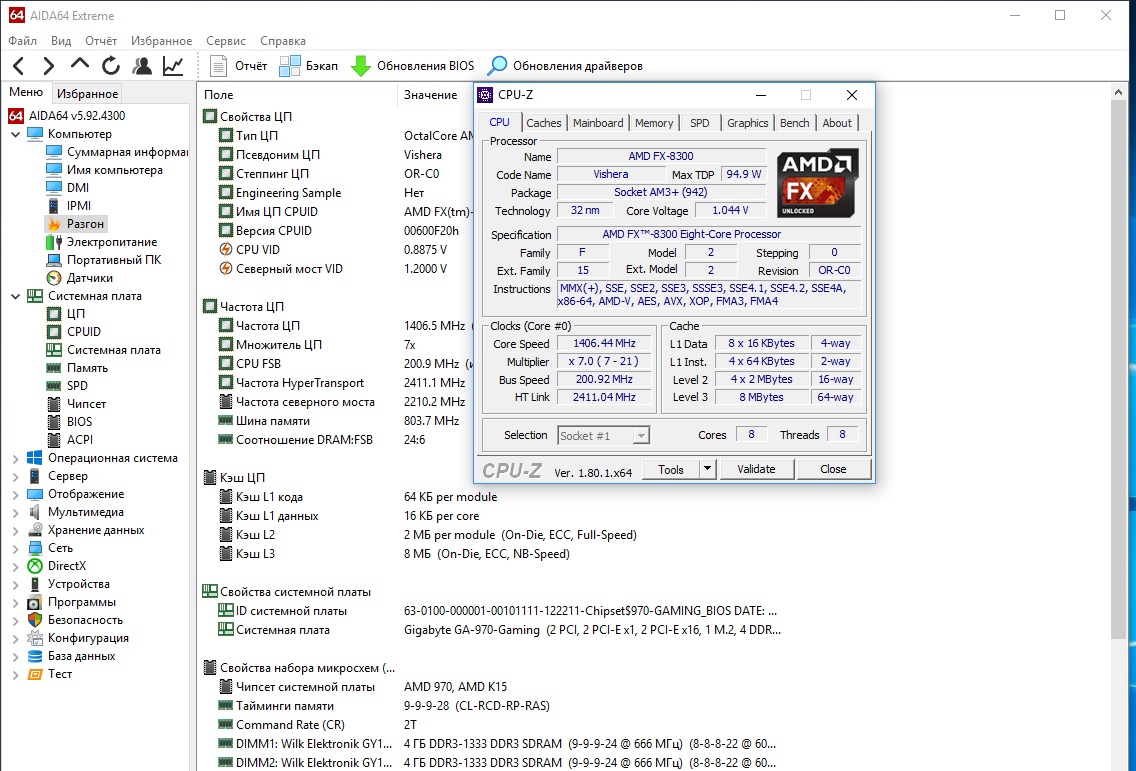Switch to CPU-Z Memory tab
This screenshot has width=1136, height=771.
click(x=653, y=123)
